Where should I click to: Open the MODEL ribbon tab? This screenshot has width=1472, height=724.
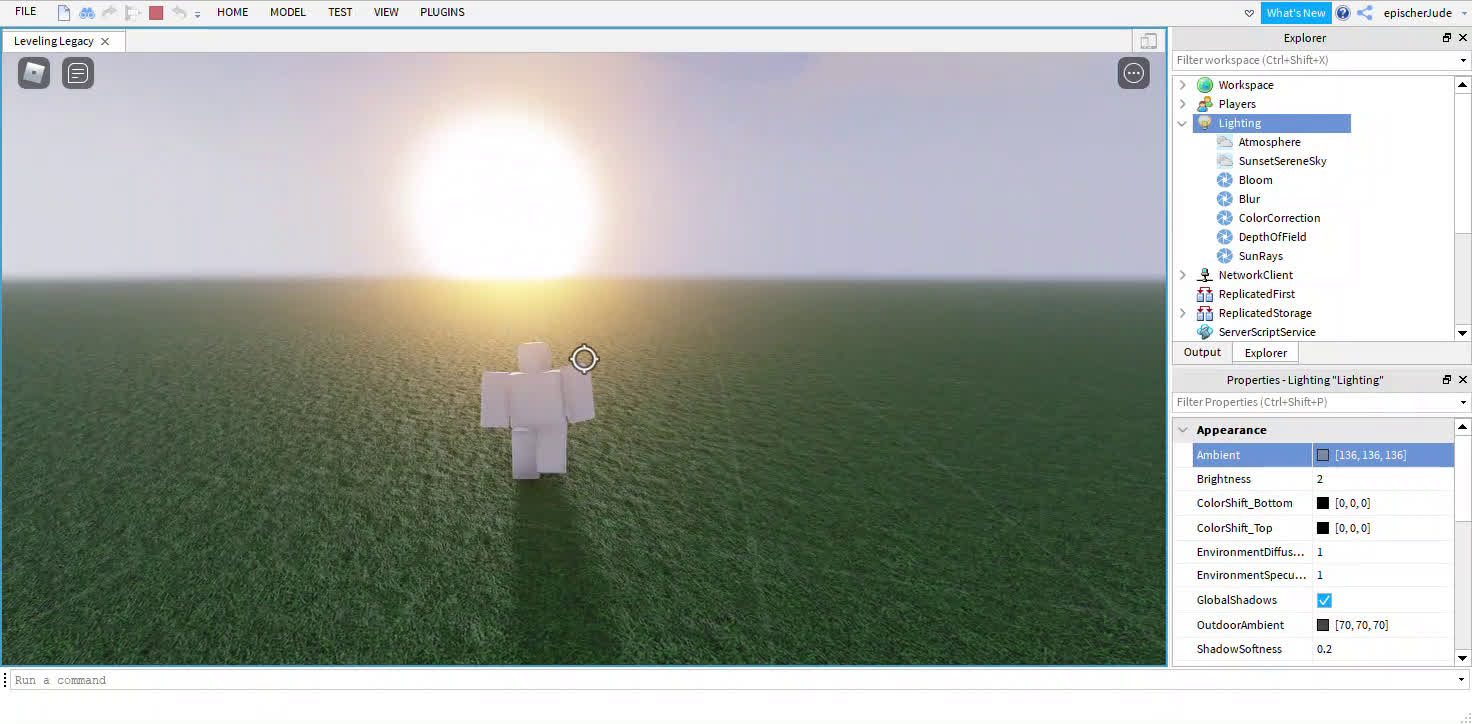287,12
